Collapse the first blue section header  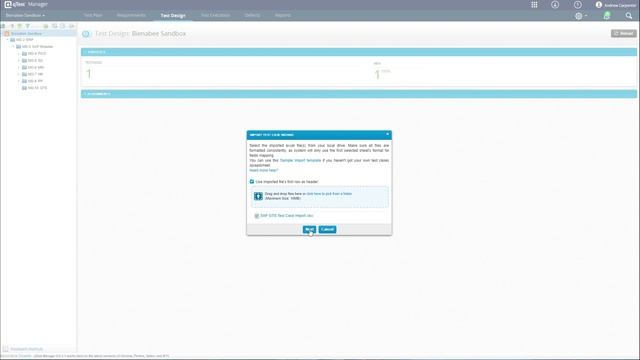pyautogui.click(x=358, y=52)
